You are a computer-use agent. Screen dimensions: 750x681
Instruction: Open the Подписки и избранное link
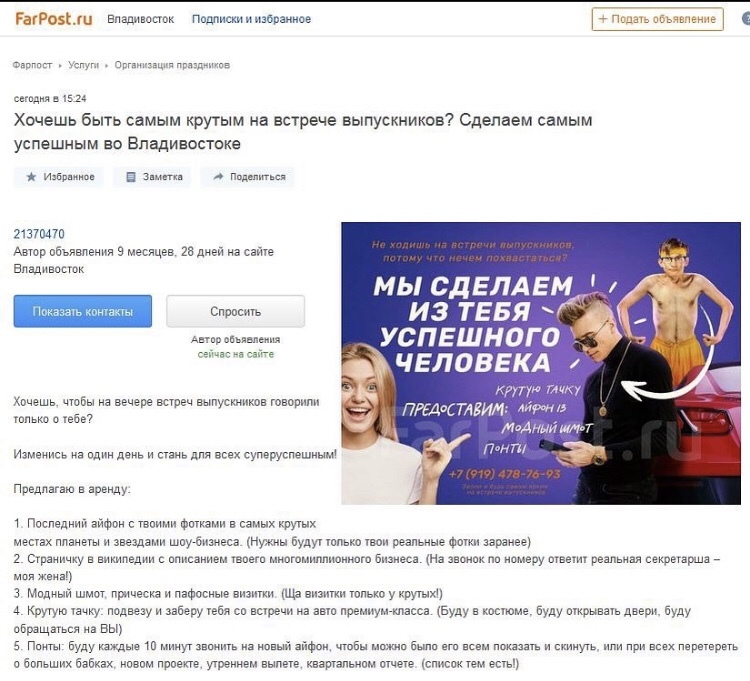pos(251,19)
